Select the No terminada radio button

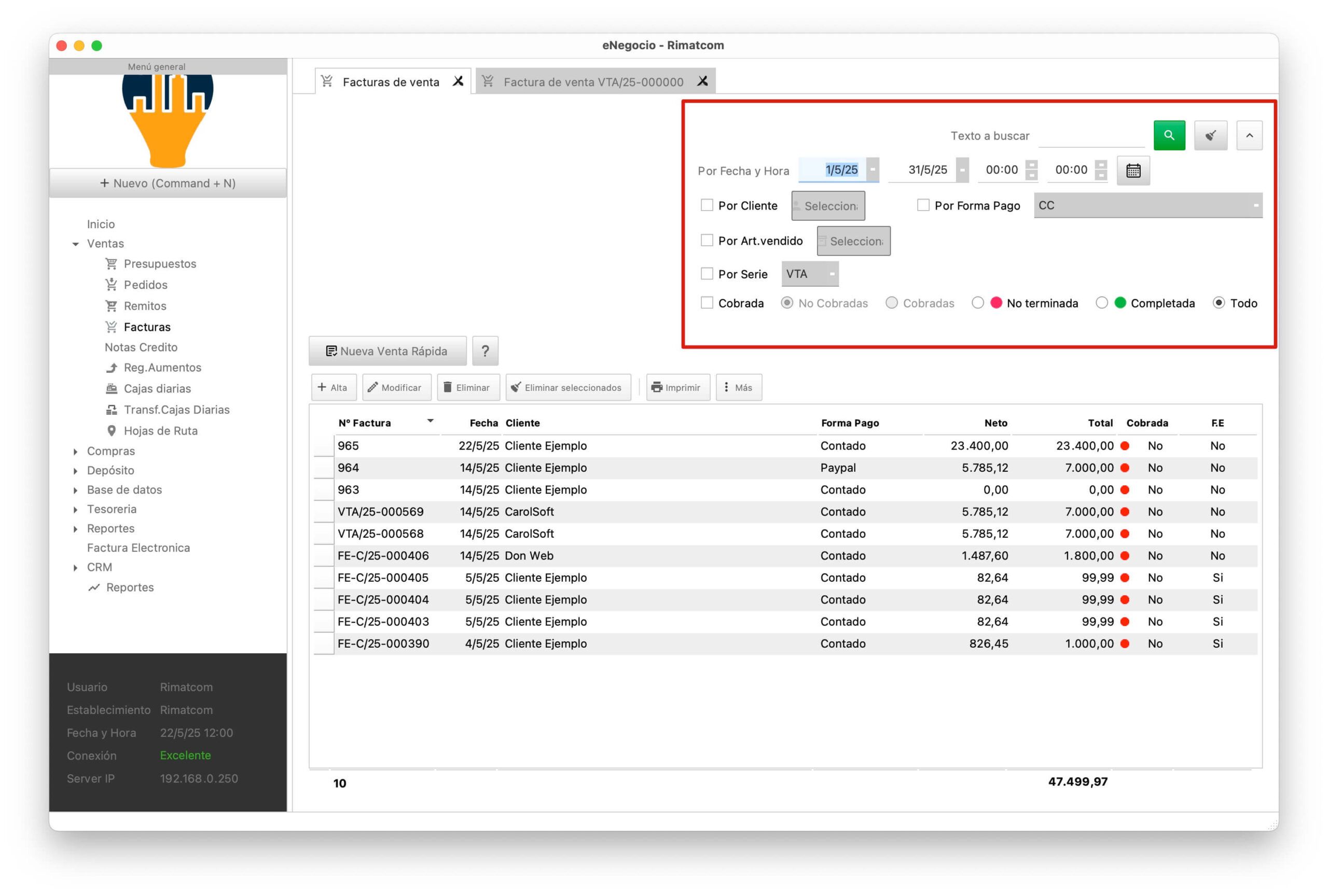[977, 303]
